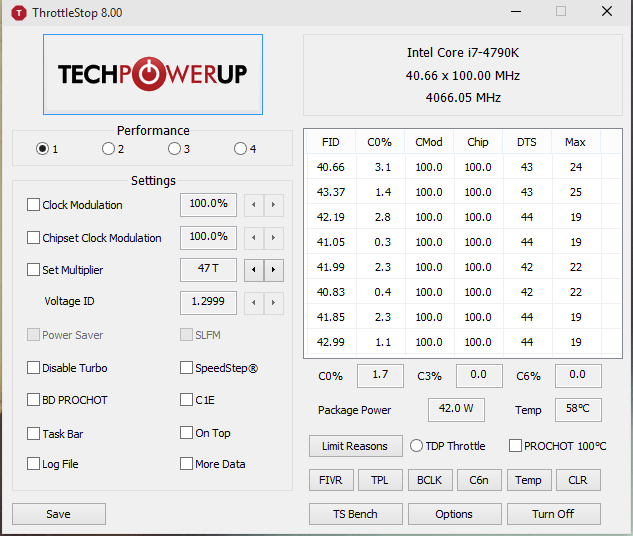Select the table row with FID 41.05

point(463,242)
